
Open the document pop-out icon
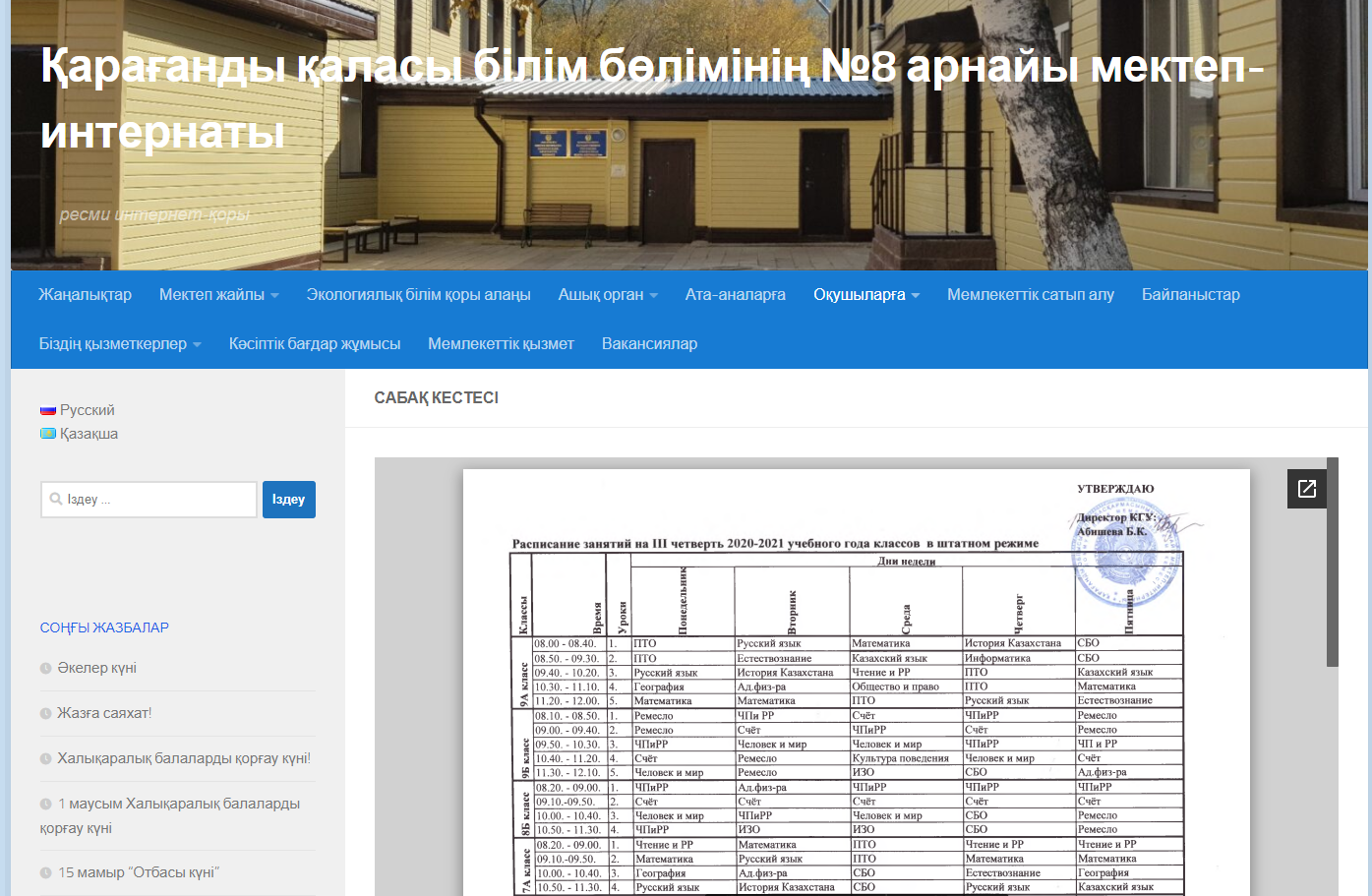coord(1306,489)
